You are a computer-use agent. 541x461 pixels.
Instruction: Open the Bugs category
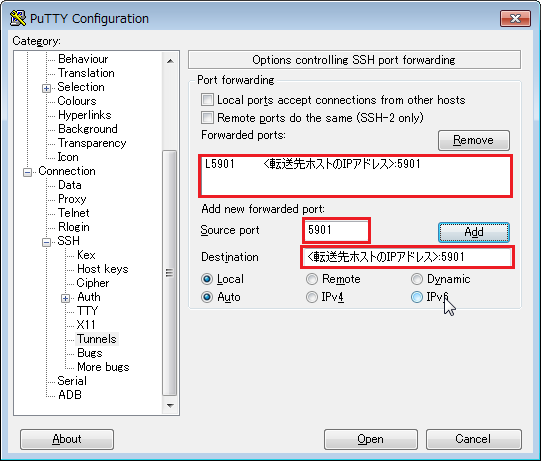point(90,353)
